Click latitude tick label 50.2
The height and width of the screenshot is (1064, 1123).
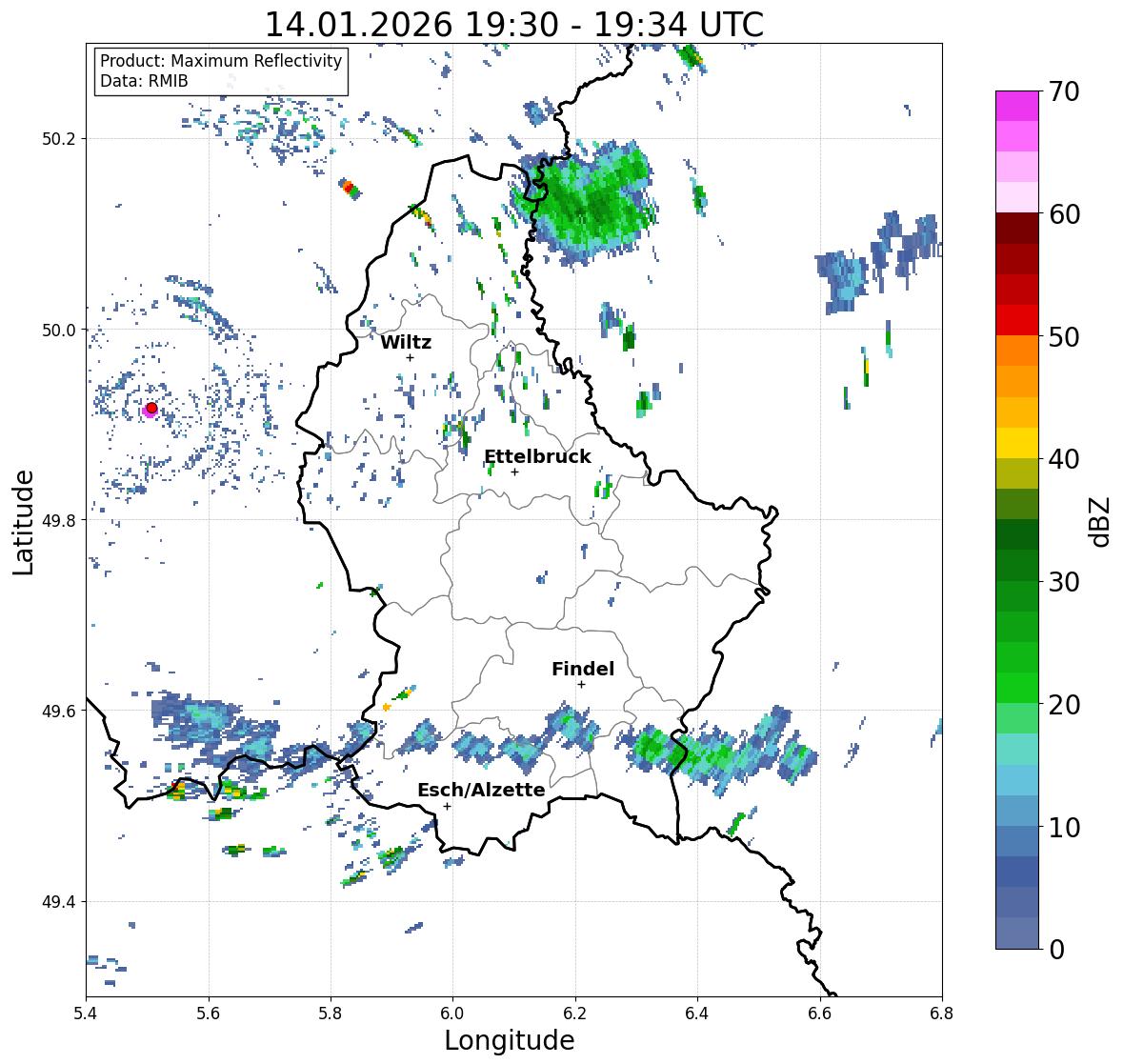[59, 139]
